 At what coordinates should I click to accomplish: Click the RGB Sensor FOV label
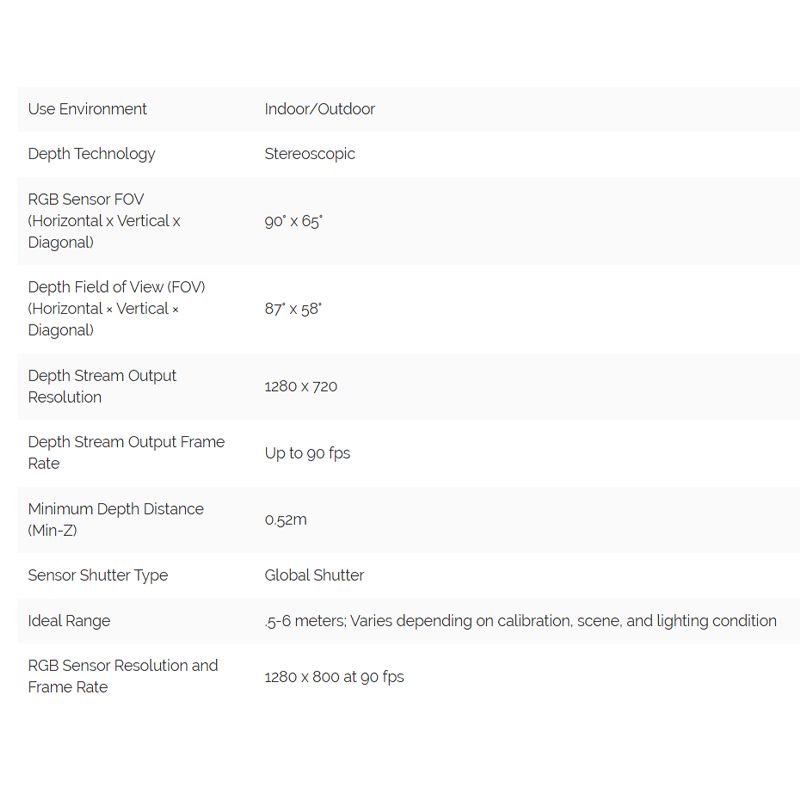[104, 221]
